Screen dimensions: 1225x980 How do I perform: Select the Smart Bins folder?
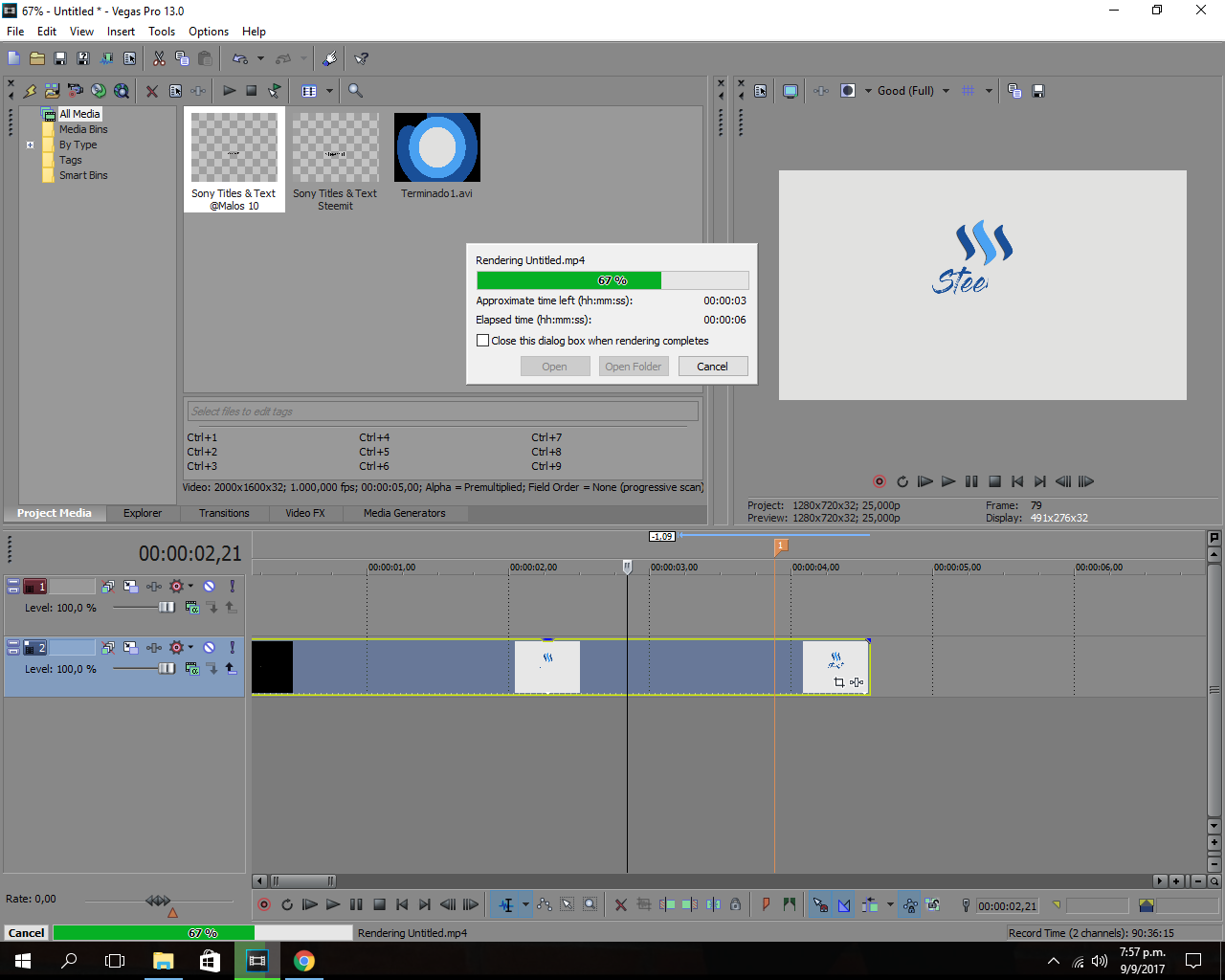(x=83, y=175)
